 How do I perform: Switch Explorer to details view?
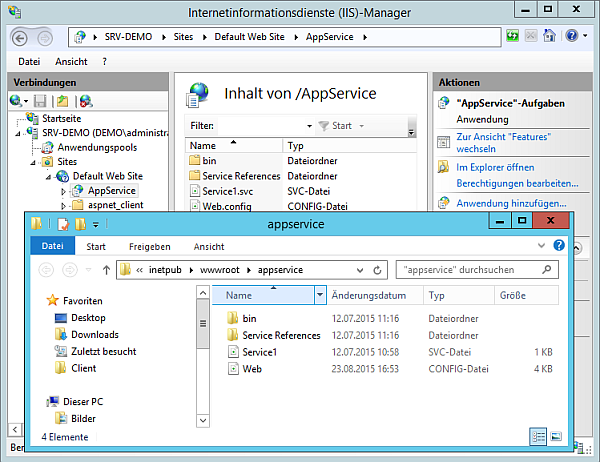(x=538, y=436)
